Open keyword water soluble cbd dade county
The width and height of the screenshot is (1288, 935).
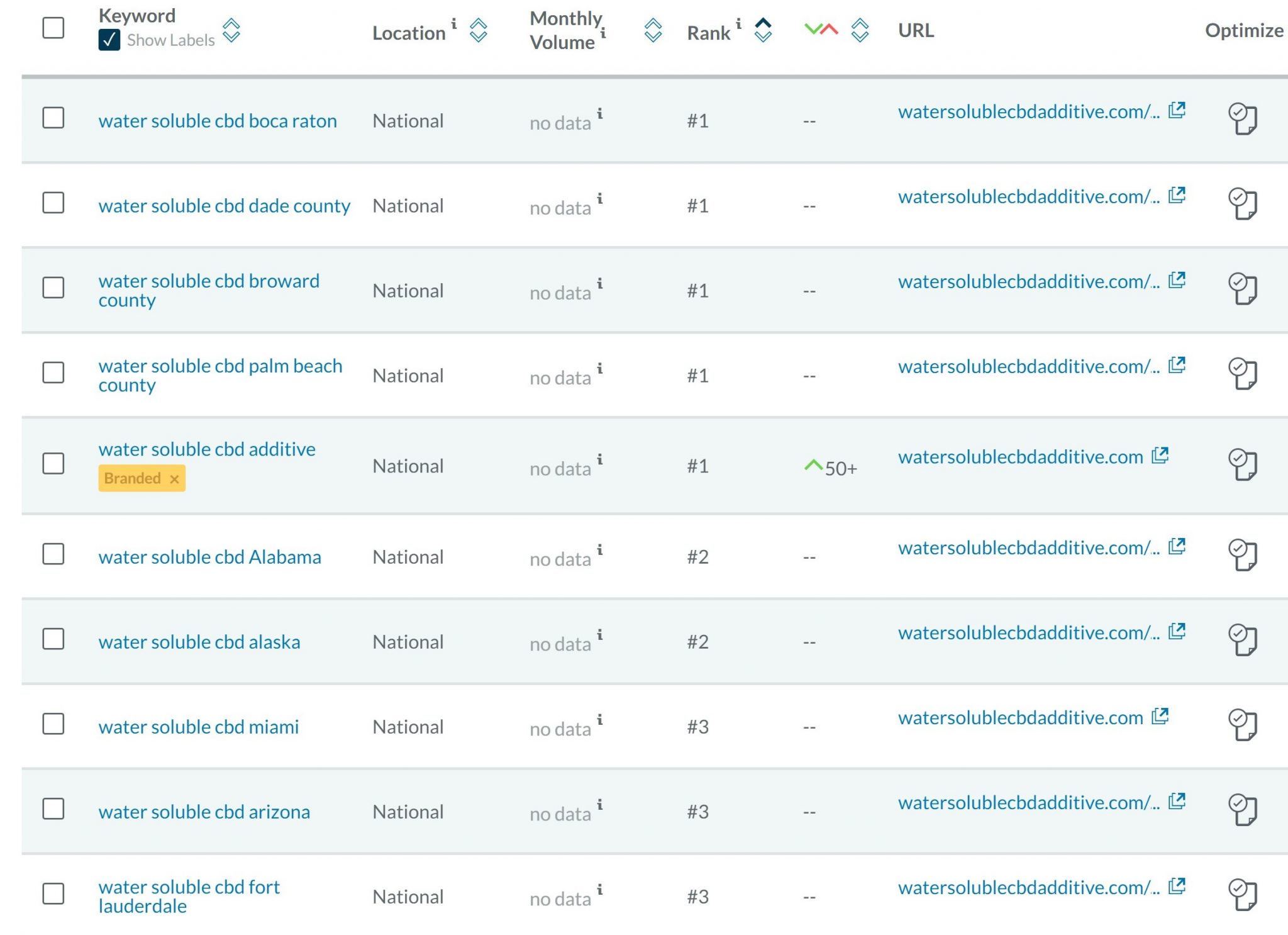225,206
